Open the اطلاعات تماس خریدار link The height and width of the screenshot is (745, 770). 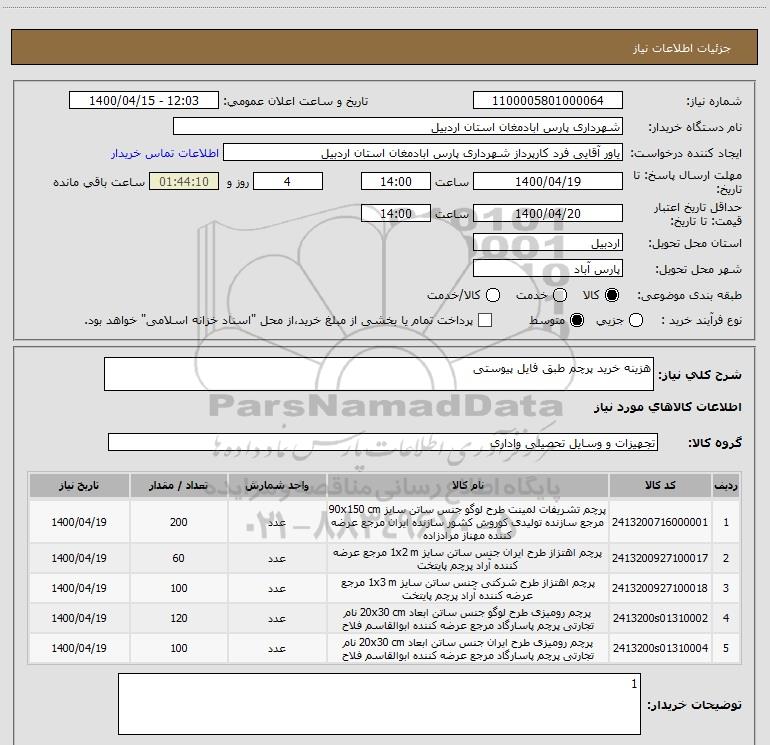[165, 153]
